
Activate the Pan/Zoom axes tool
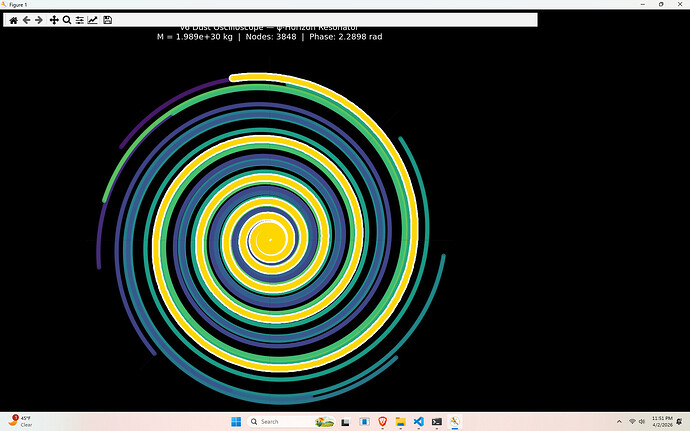[x=54, y=20]
